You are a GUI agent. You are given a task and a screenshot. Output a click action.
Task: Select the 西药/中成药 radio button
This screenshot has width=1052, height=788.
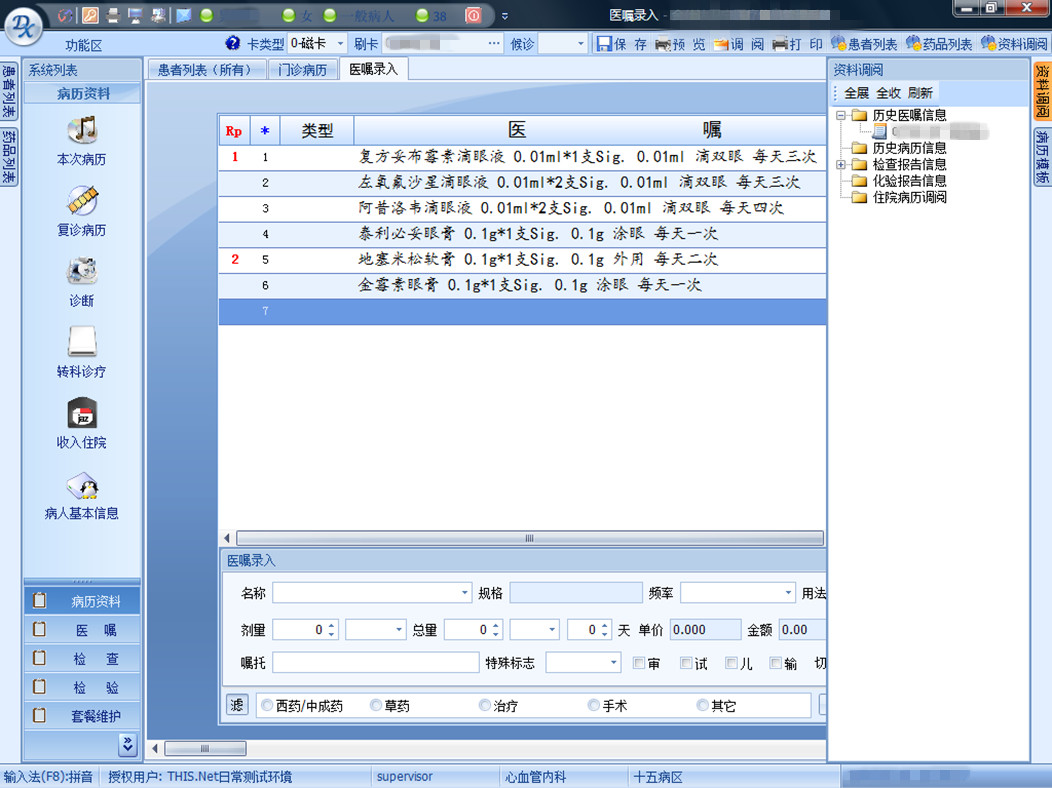coord(267,706)
